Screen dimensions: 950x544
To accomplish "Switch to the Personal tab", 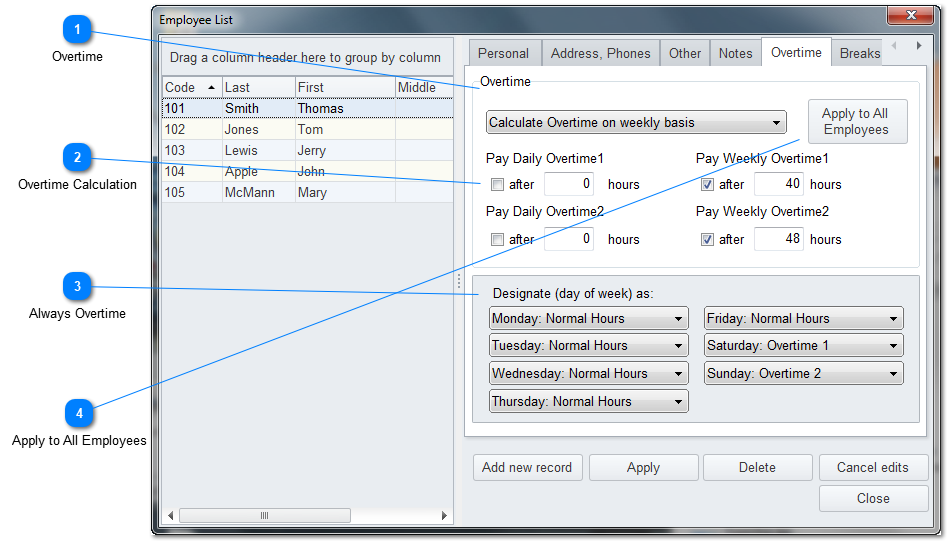I will [x=503, y=54].
